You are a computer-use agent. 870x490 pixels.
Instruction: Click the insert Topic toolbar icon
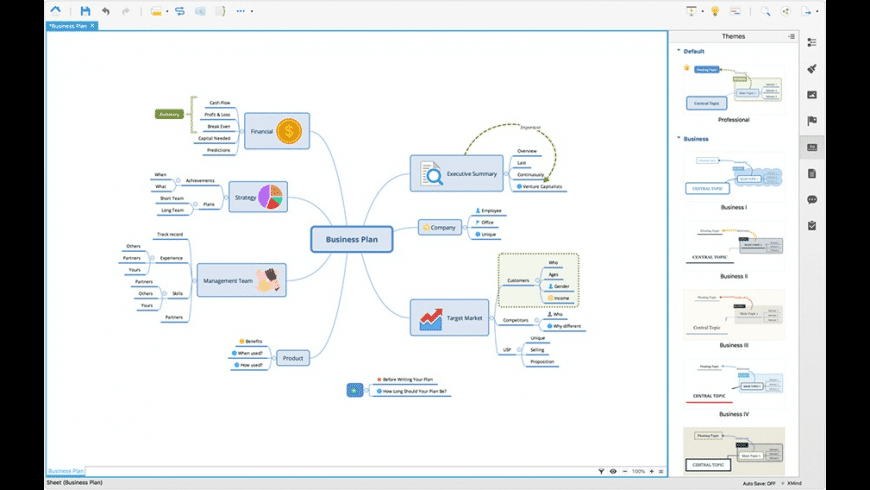[156, 11]
